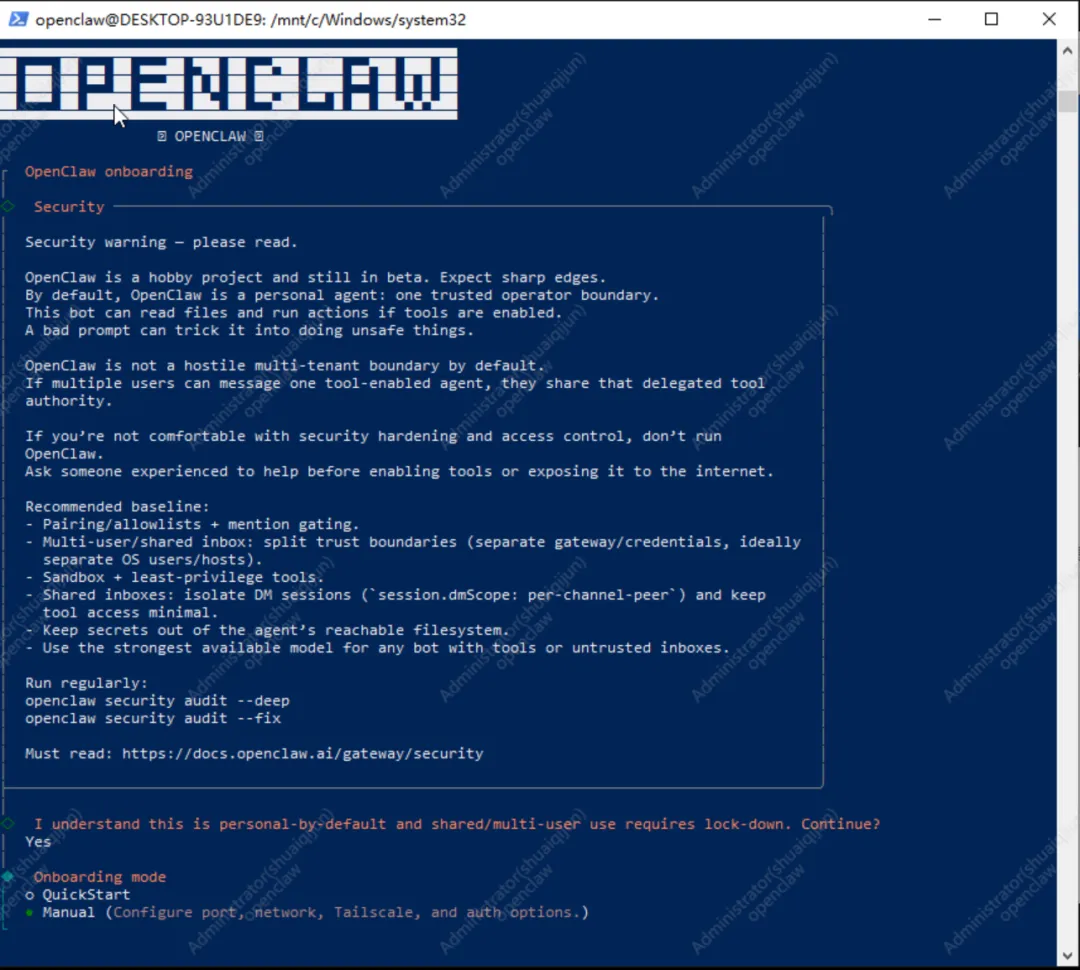Image resolution: width=1080 pixels, height=970 pixels.
Task: Click the 'I understand this is personal-by-default' prompt
Action: pyautogui.click(x=457, y=824)
